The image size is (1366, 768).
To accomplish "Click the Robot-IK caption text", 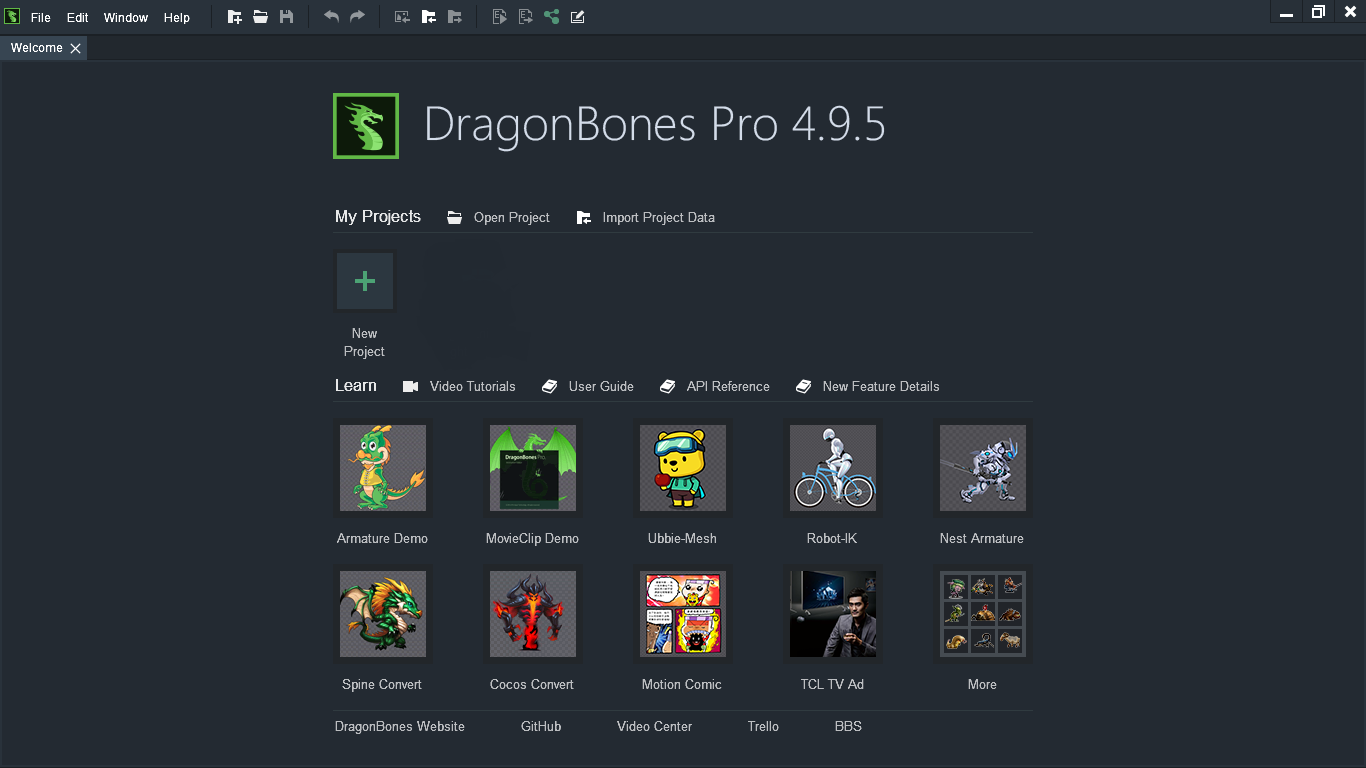I will [832, 538].
